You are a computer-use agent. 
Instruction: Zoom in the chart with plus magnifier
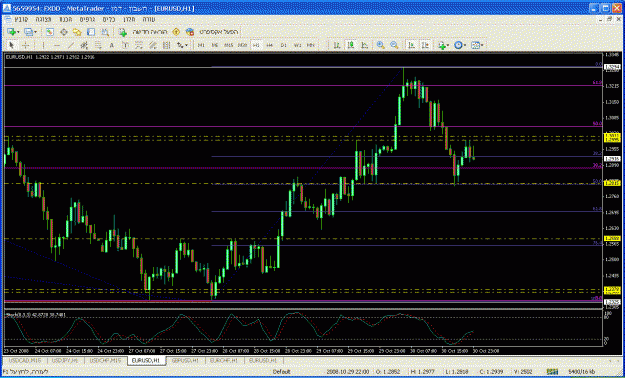coord(380,45)
